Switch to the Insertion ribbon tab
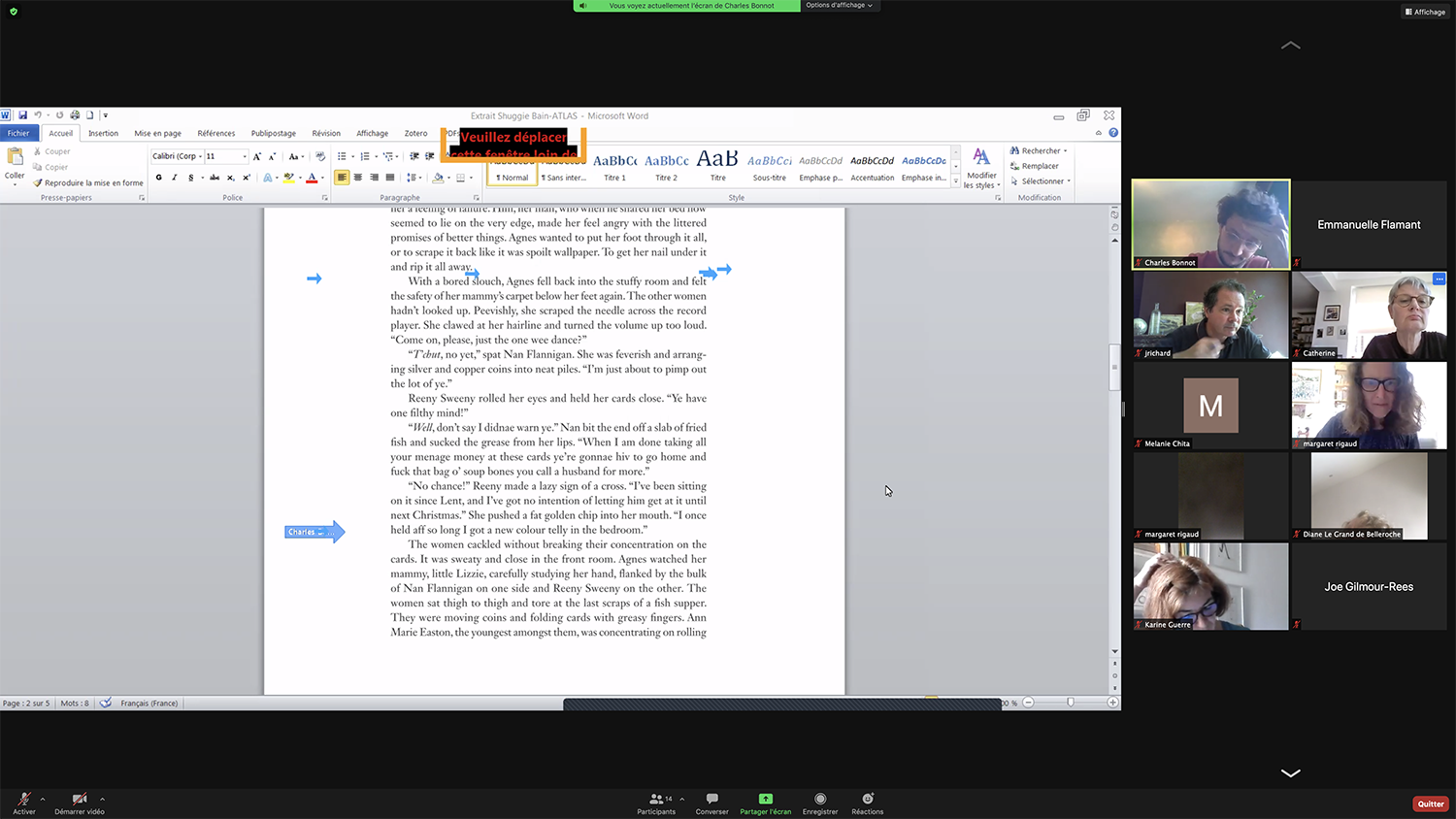Screen dimensions: 1456x819 tap(103, 134)
